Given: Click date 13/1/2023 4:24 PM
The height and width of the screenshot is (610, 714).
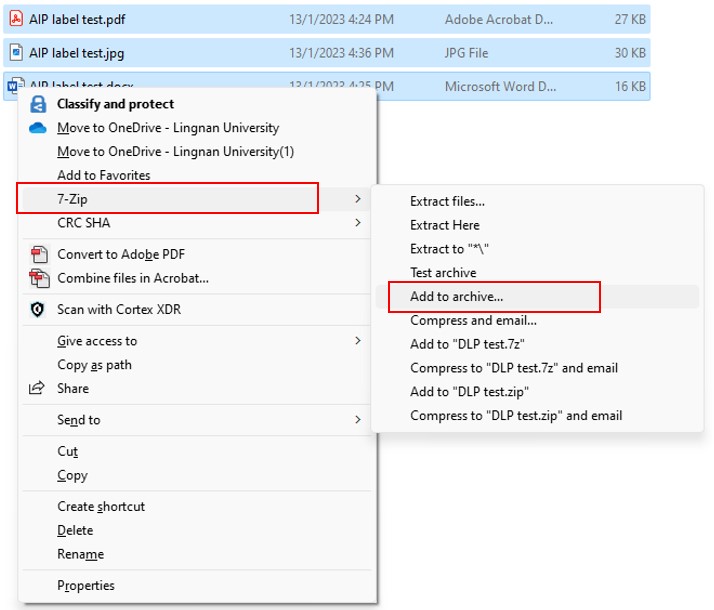Looking at the screenshot, I should tap(342, 20).
